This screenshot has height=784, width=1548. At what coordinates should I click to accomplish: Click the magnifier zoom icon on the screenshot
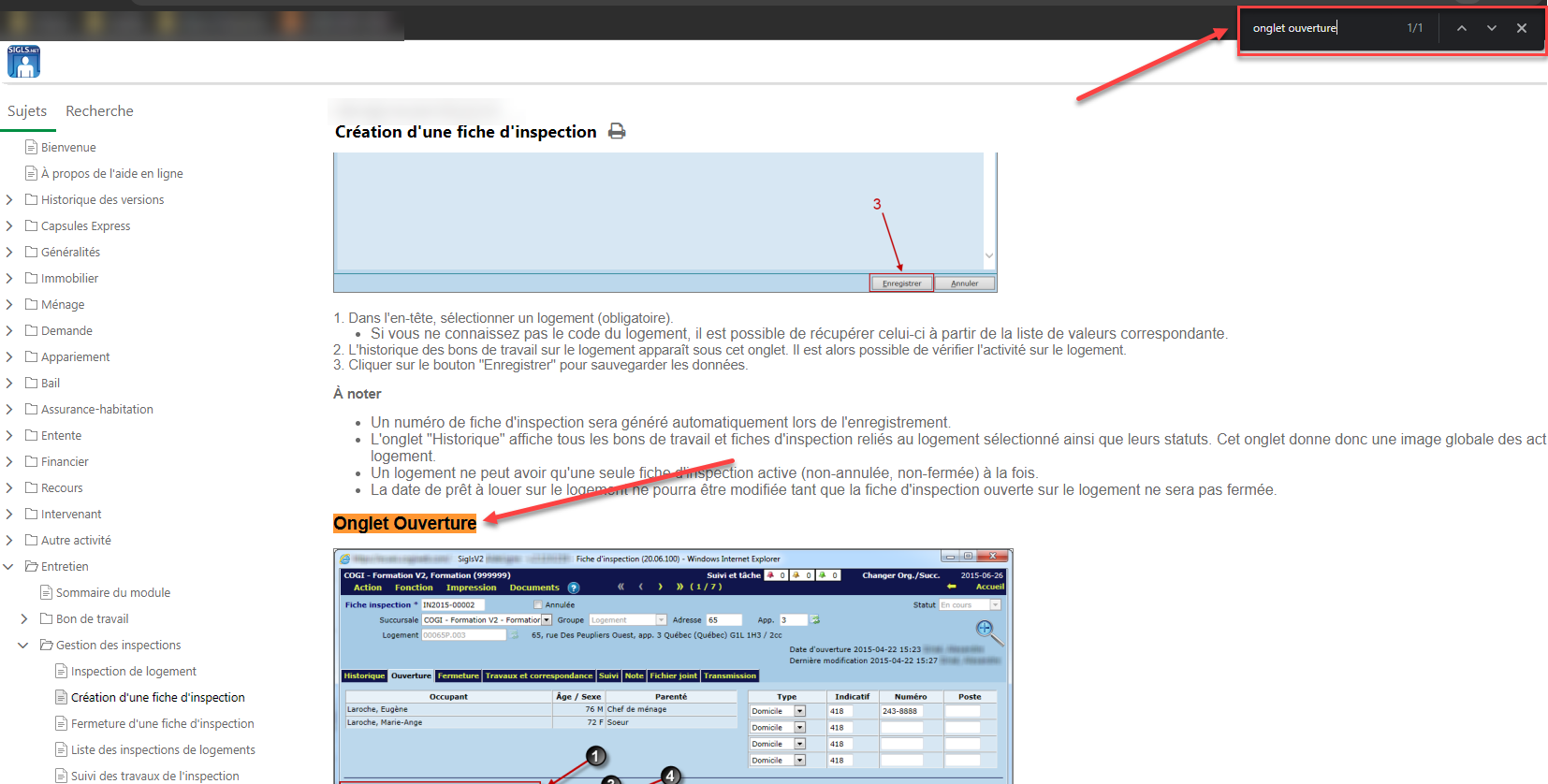tap(986, 631)
